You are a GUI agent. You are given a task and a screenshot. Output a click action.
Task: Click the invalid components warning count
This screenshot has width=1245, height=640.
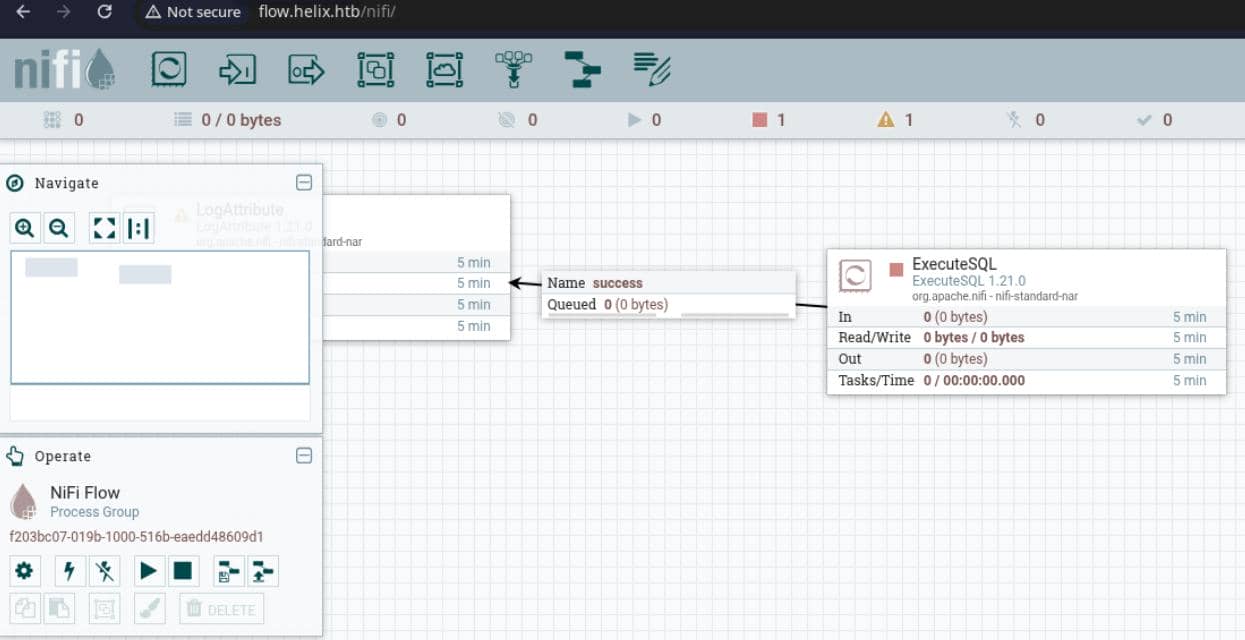(895, 120)
